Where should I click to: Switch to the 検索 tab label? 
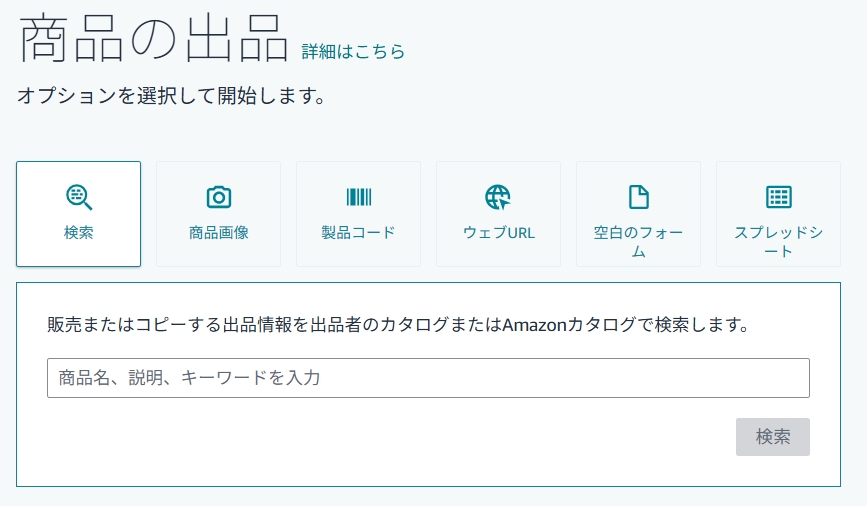click(79, 232)
